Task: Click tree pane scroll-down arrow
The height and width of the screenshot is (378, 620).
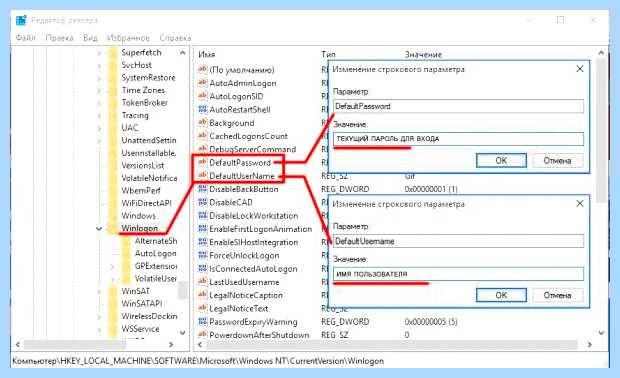Action: point(182,333)
